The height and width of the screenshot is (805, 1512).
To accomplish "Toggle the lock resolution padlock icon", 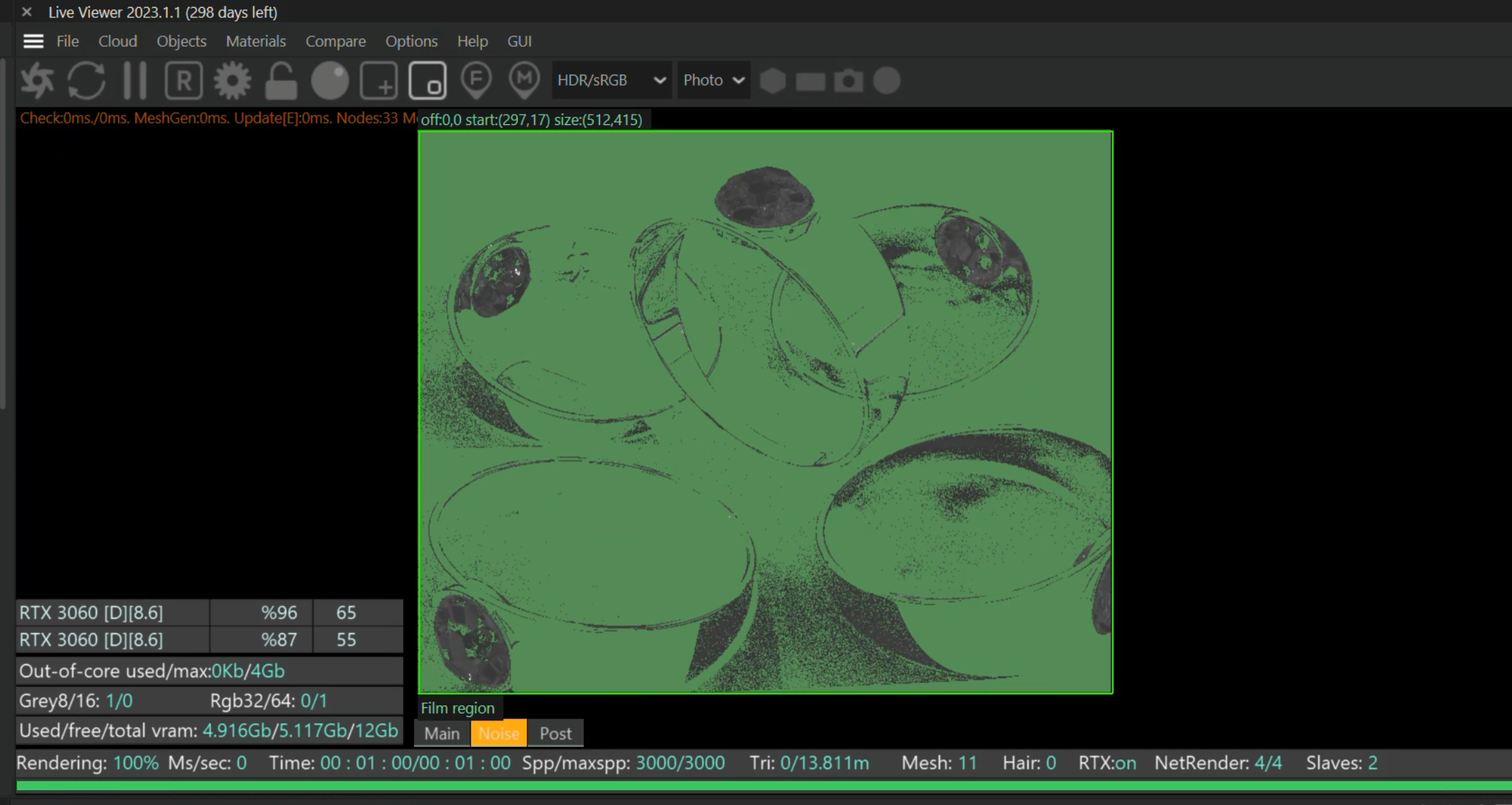I will [281, 80].
